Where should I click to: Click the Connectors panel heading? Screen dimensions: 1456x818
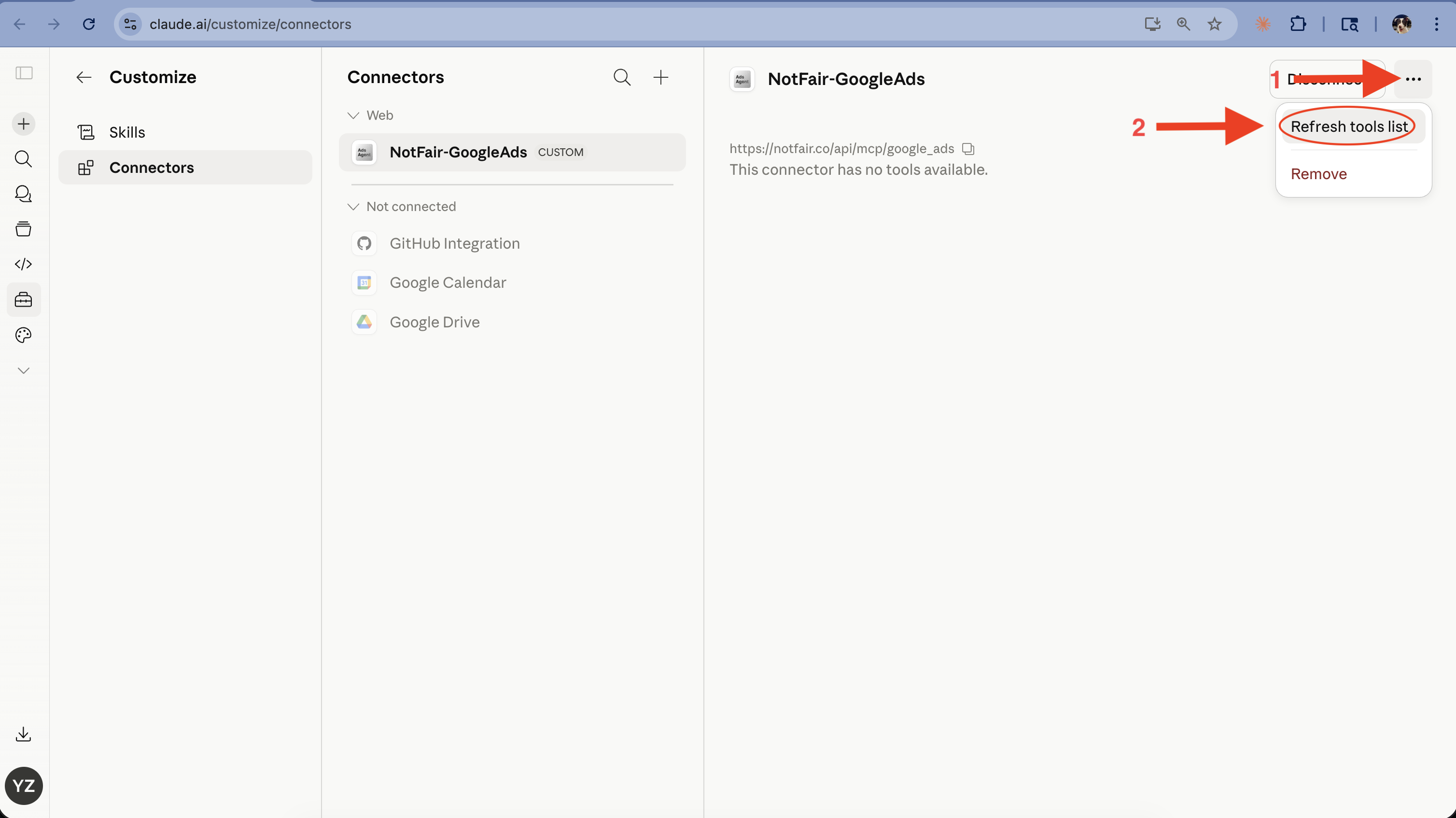coord(396,77)
